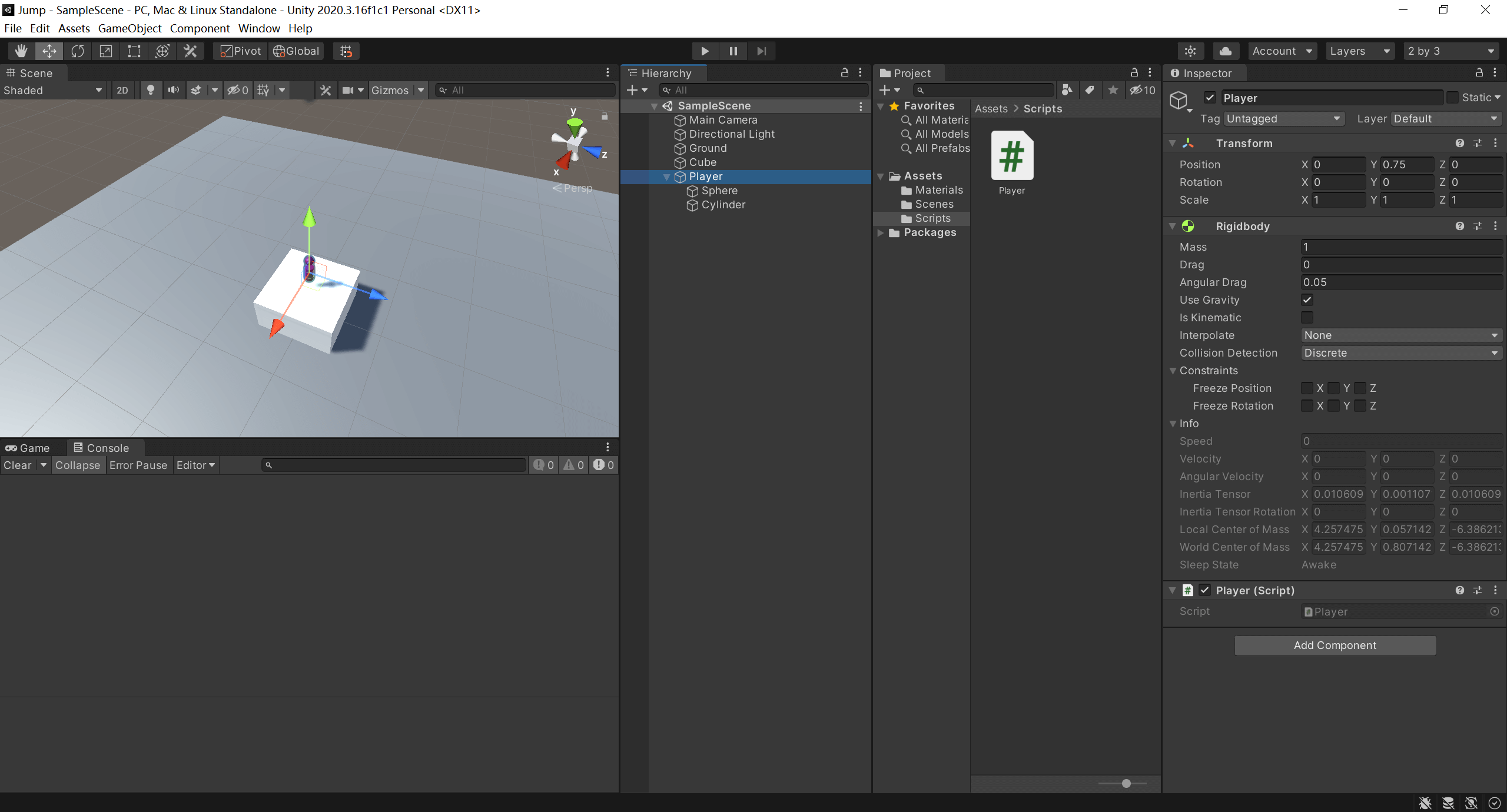Uncheck Use Gravity checkbox

pos(1307,300)
